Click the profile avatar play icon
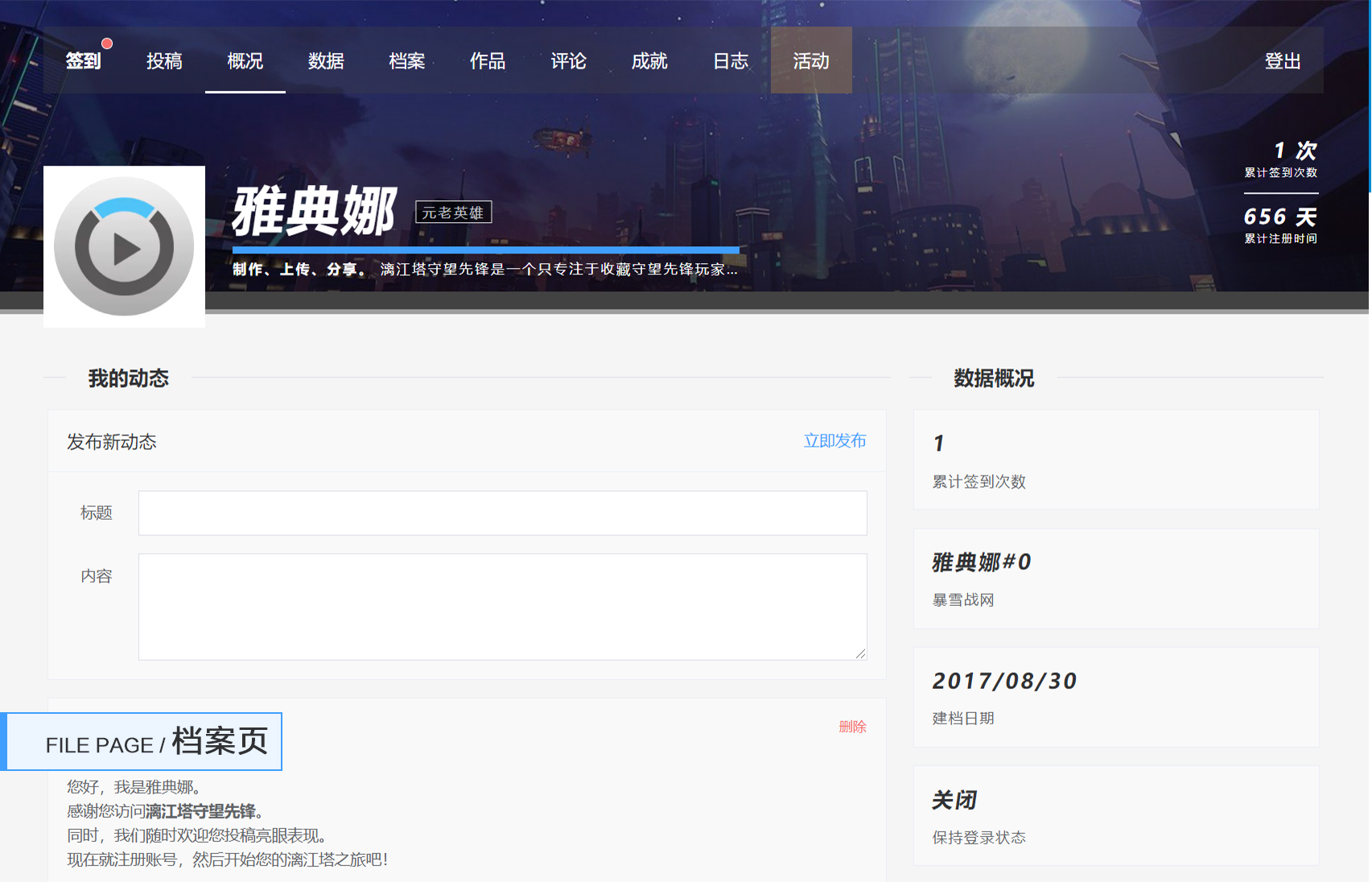Image resolution: width=1372 pixels, height=882 pixels. [124, 247]
